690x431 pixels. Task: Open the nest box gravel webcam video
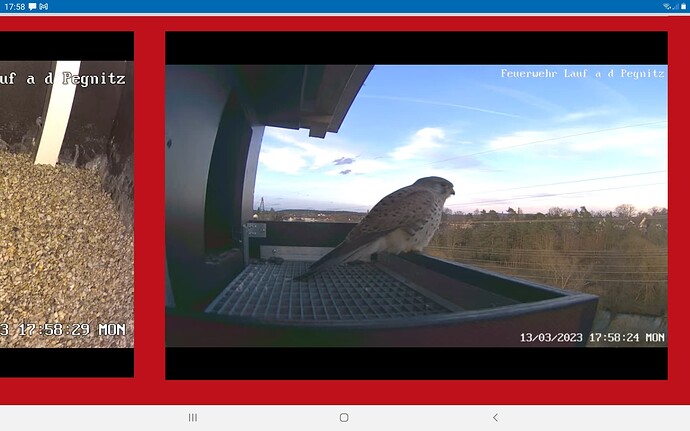(x=67, y=204)
